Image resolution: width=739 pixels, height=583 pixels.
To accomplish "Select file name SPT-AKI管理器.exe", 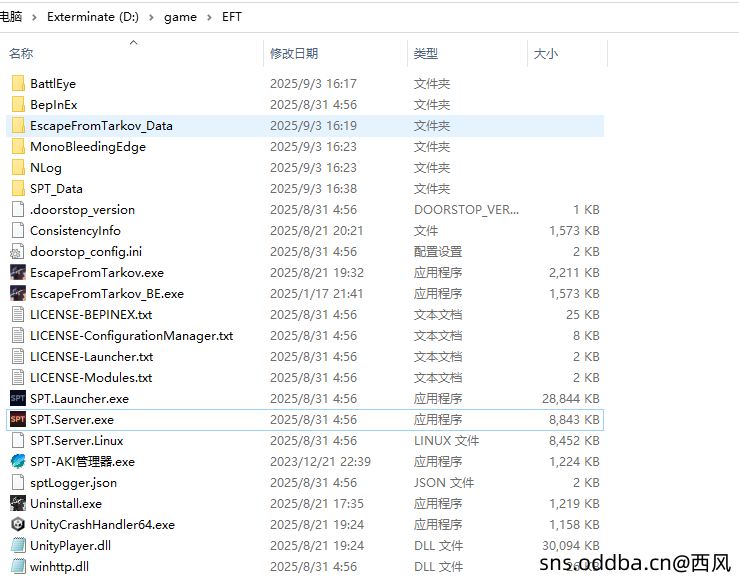I will coord(82,461).
